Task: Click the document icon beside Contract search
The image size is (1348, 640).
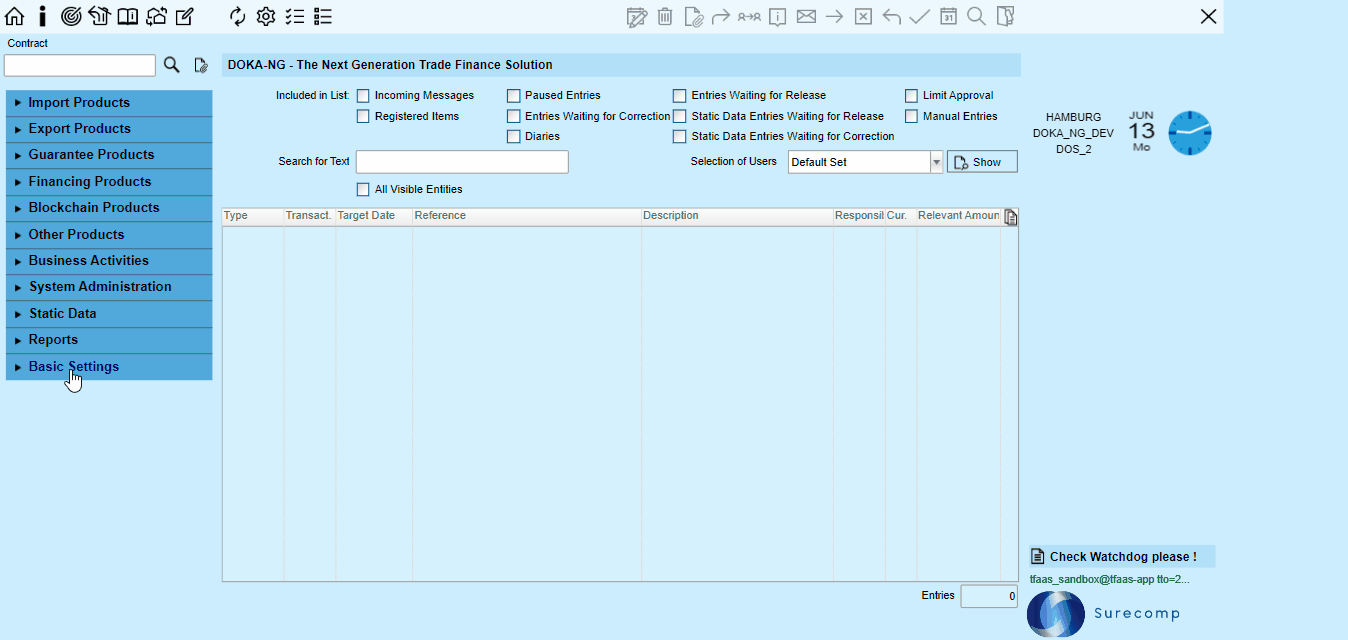Action: 201,65
